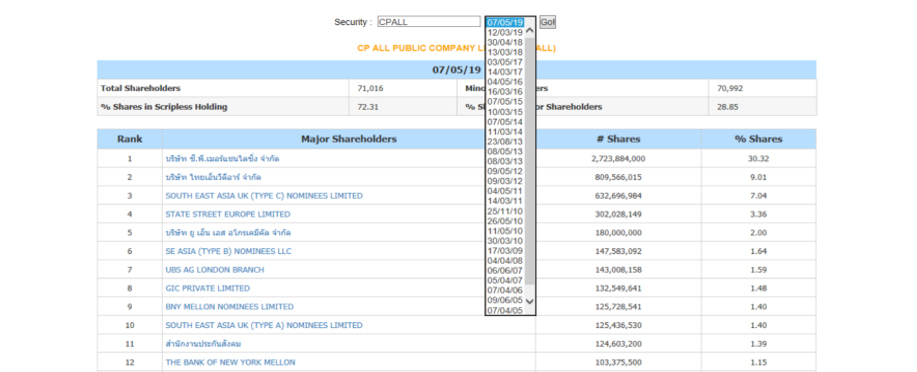Click the UBS AG LONDON BRANCH link

click(x=215, y=270)
